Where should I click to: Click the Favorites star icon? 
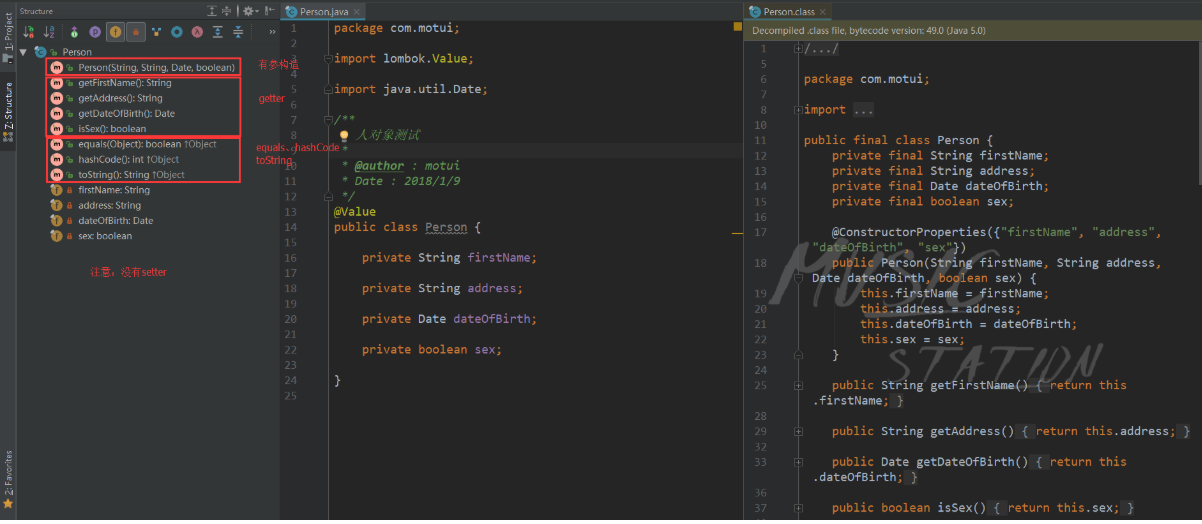[8, 505]
